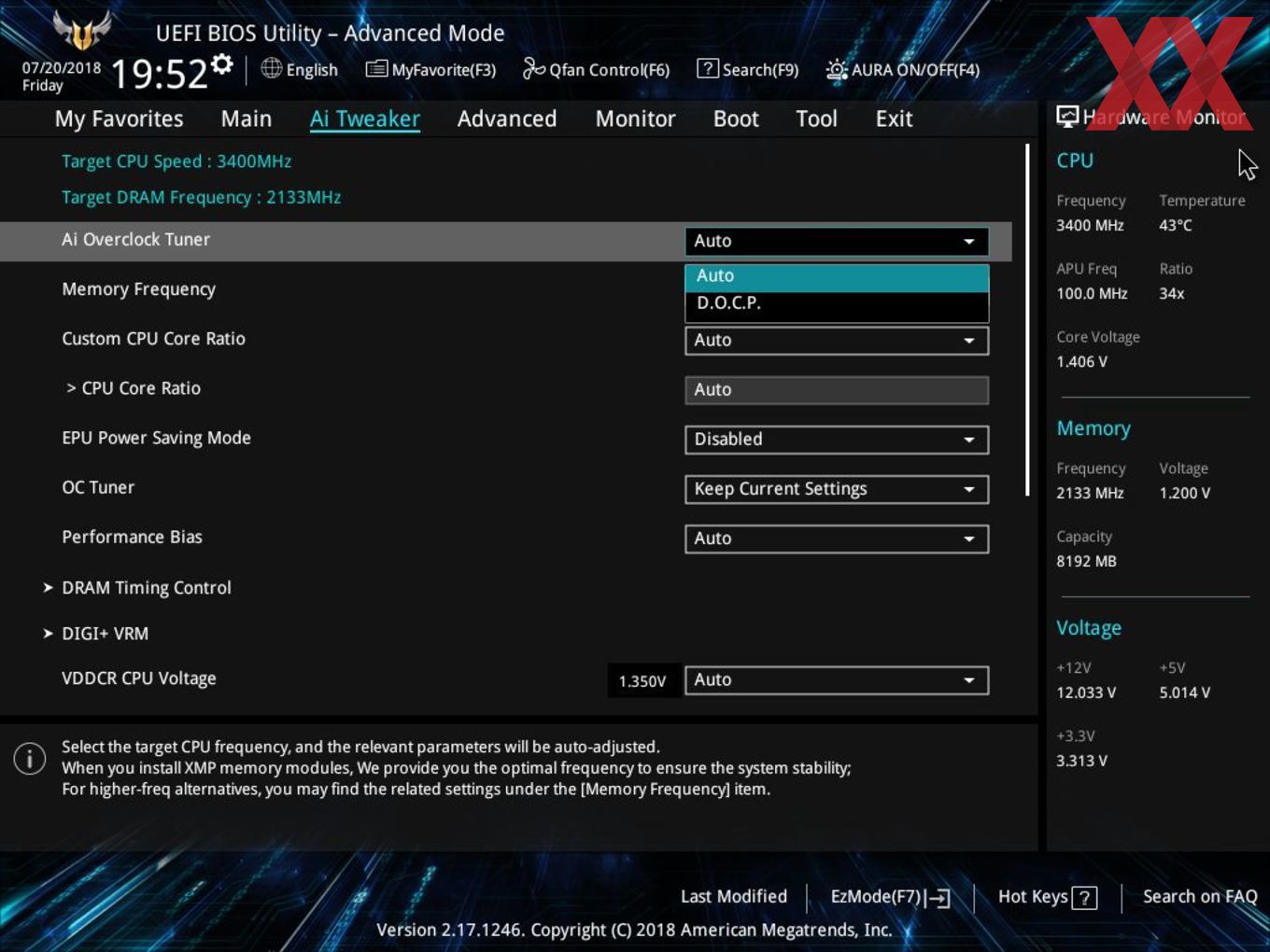The width and height of the screenshot is (1270, 952).
Task: Toggle AURA ON/OFF lighting icon
Action: 836,69
